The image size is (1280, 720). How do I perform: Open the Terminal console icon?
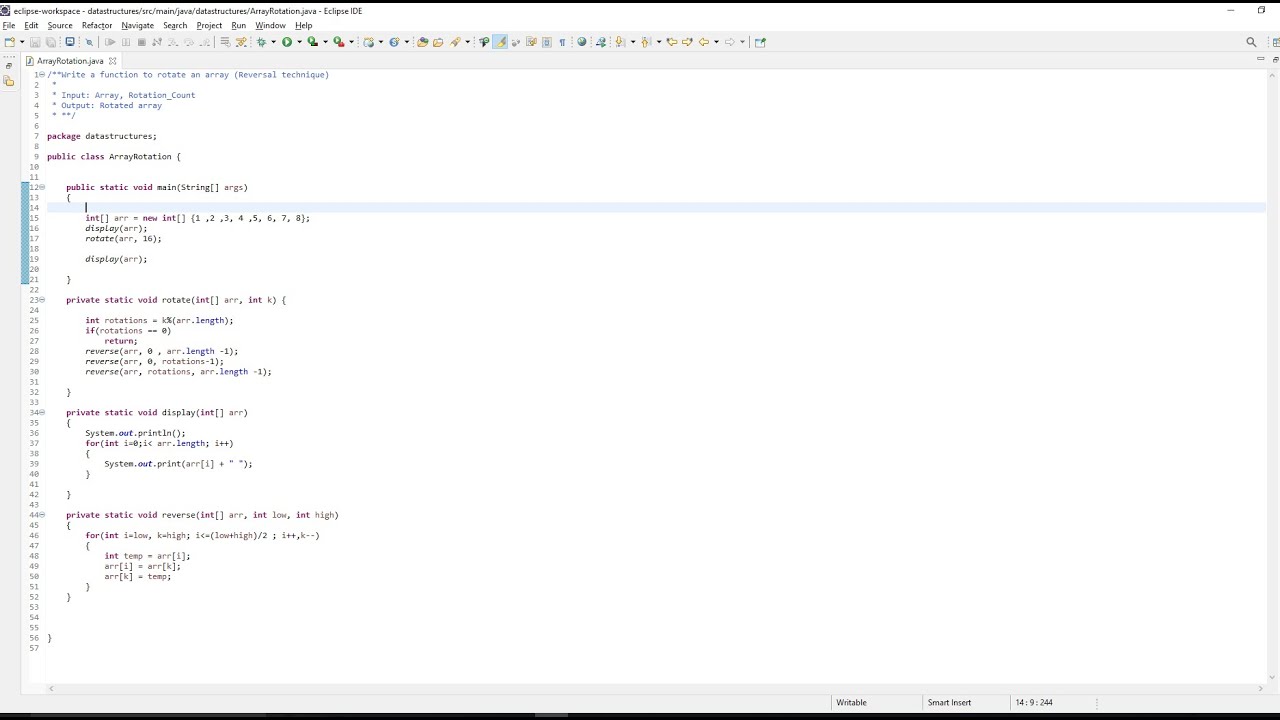[x=69, y=42]
